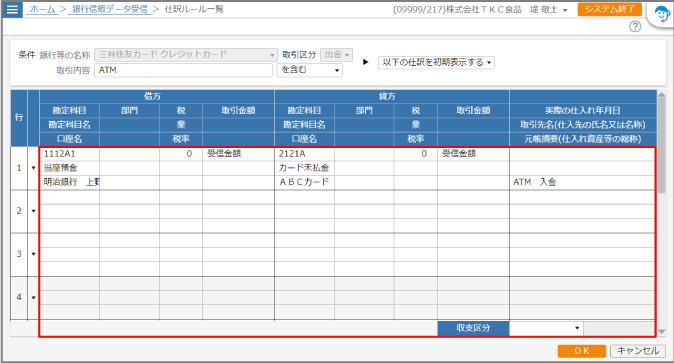Screen dimensions: 674x363
Task: Expand row 2 arrow dropdown
Action: point(33,211)
